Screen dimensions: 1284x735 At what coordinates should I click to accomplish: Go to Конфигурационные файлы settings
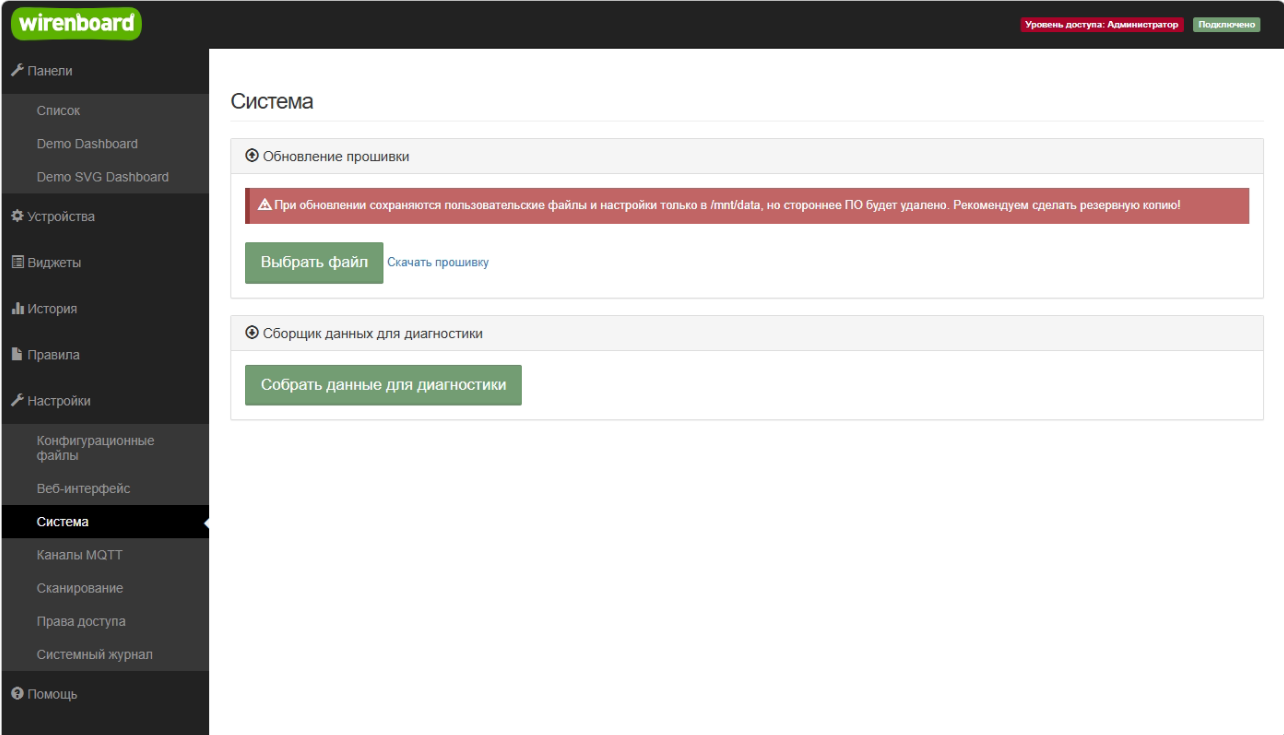[95, 448]
